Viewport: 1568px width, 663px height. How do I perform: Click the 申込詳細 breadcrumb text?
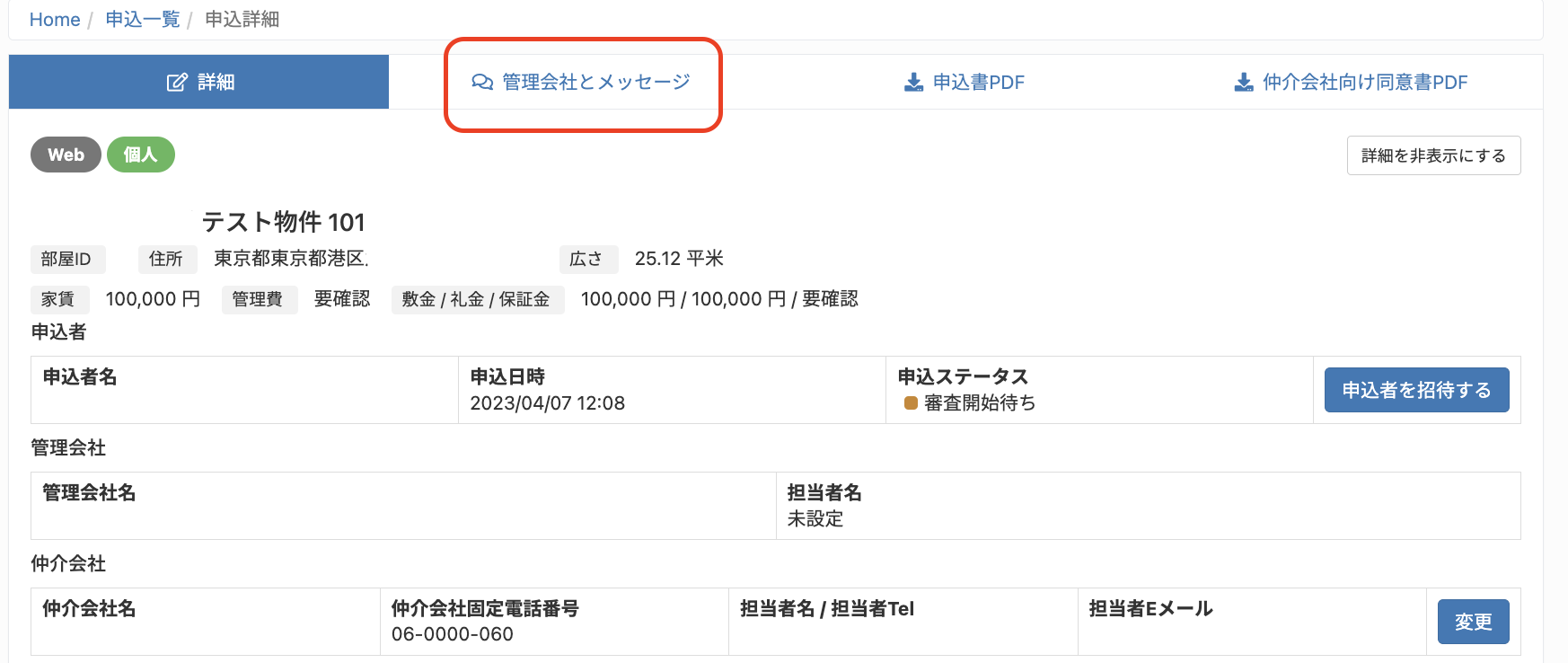click(x=242, y=20)
